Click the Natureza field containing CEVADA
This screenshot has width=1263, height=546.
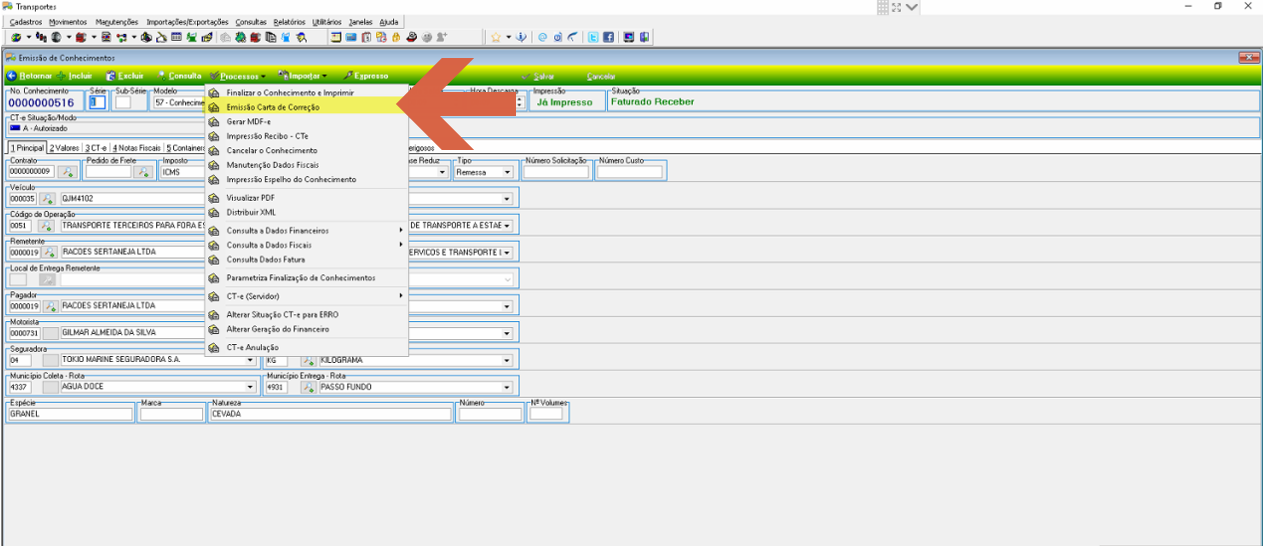tap(330, 414)
